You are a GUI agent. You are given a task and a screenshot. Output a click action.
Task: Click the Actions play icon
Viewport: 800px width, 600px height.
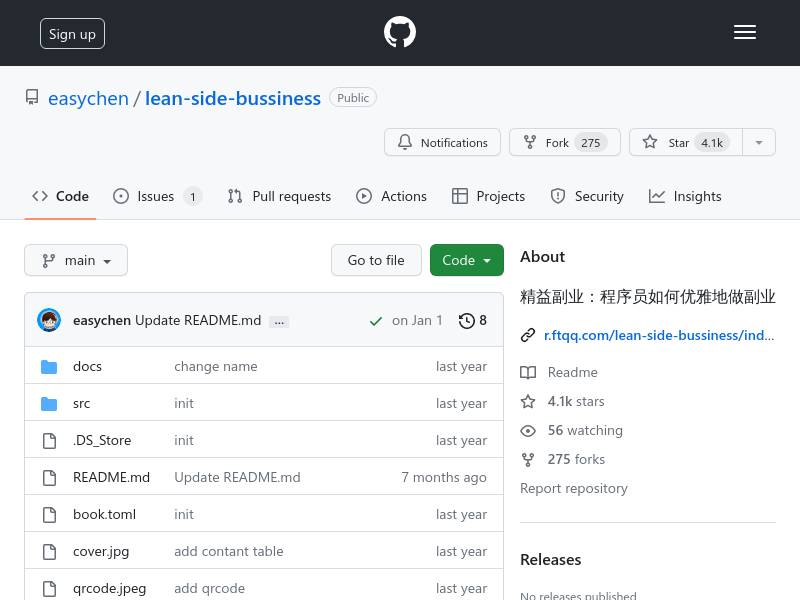pos(364,196)
